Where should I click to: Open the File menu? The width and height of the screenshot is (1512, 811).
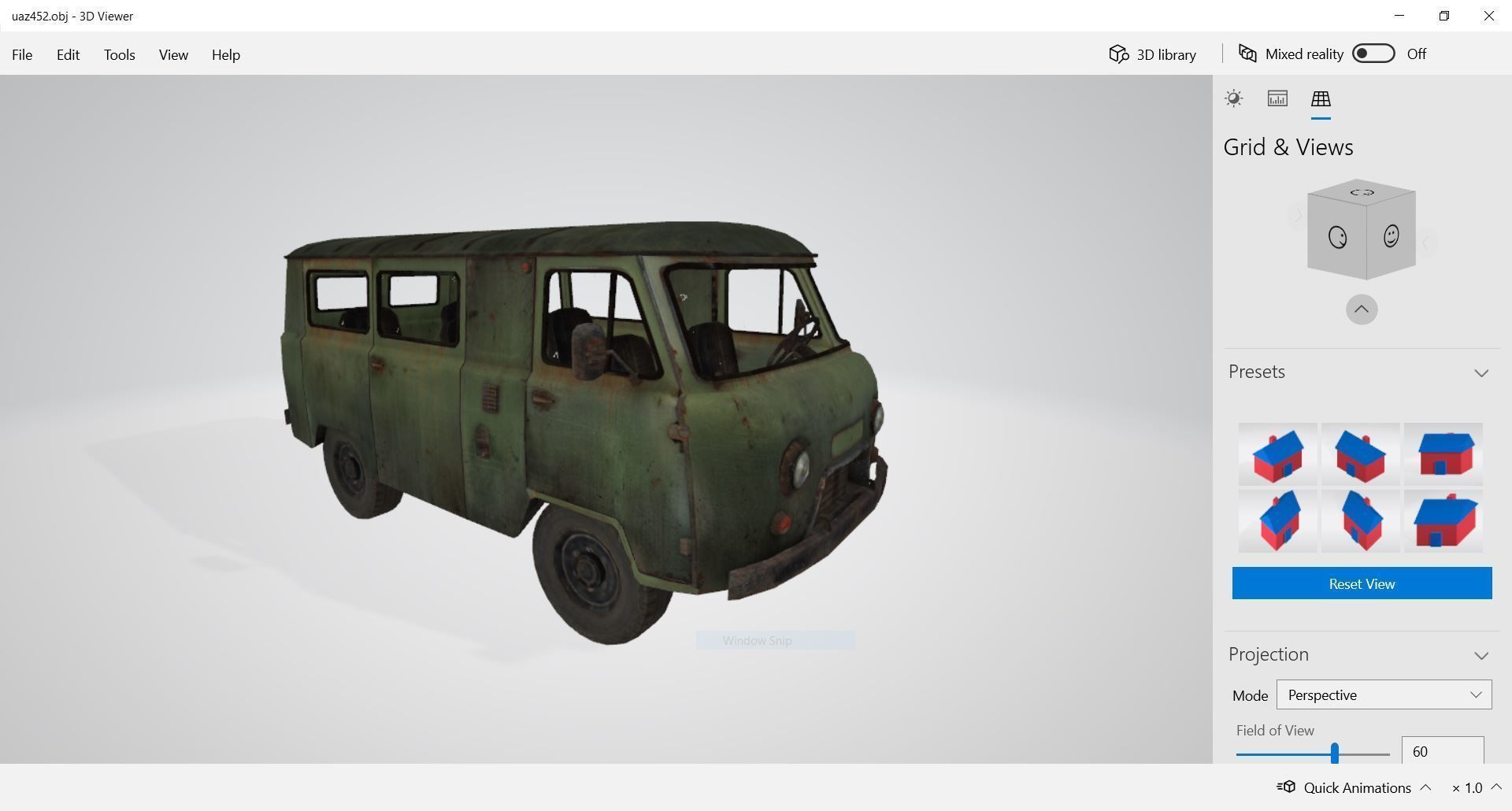[22, 54]
